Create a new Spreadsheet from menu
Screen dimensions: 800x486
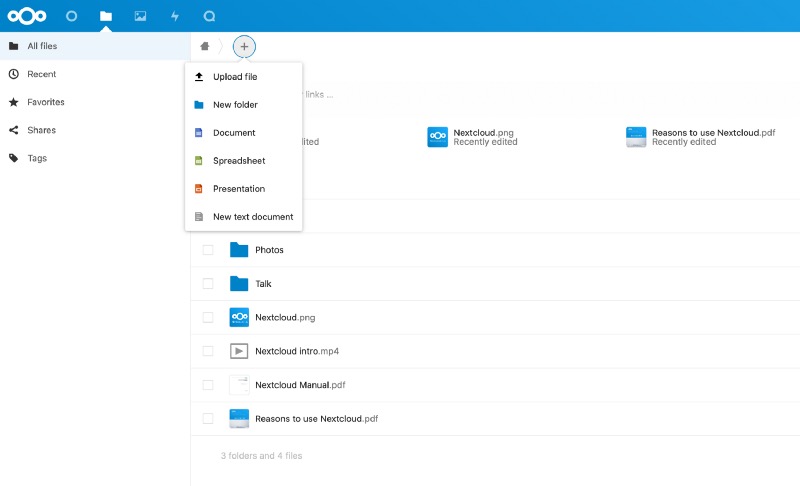(x=243, y=161)
